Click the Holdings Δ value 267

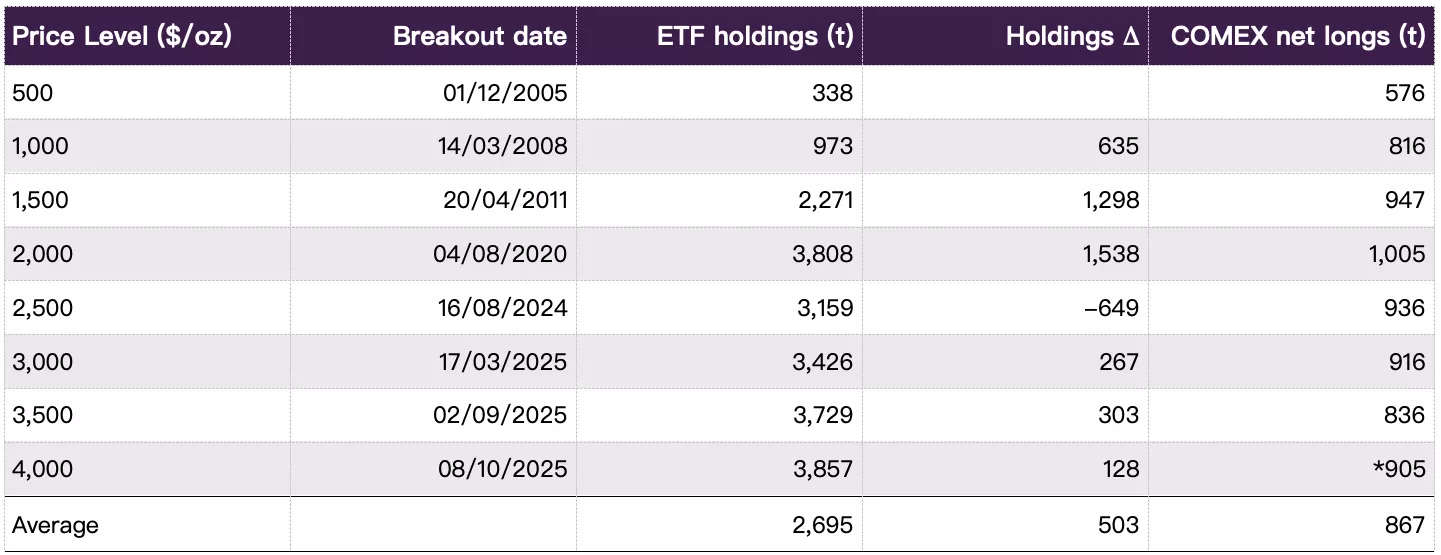[1119, 362]
